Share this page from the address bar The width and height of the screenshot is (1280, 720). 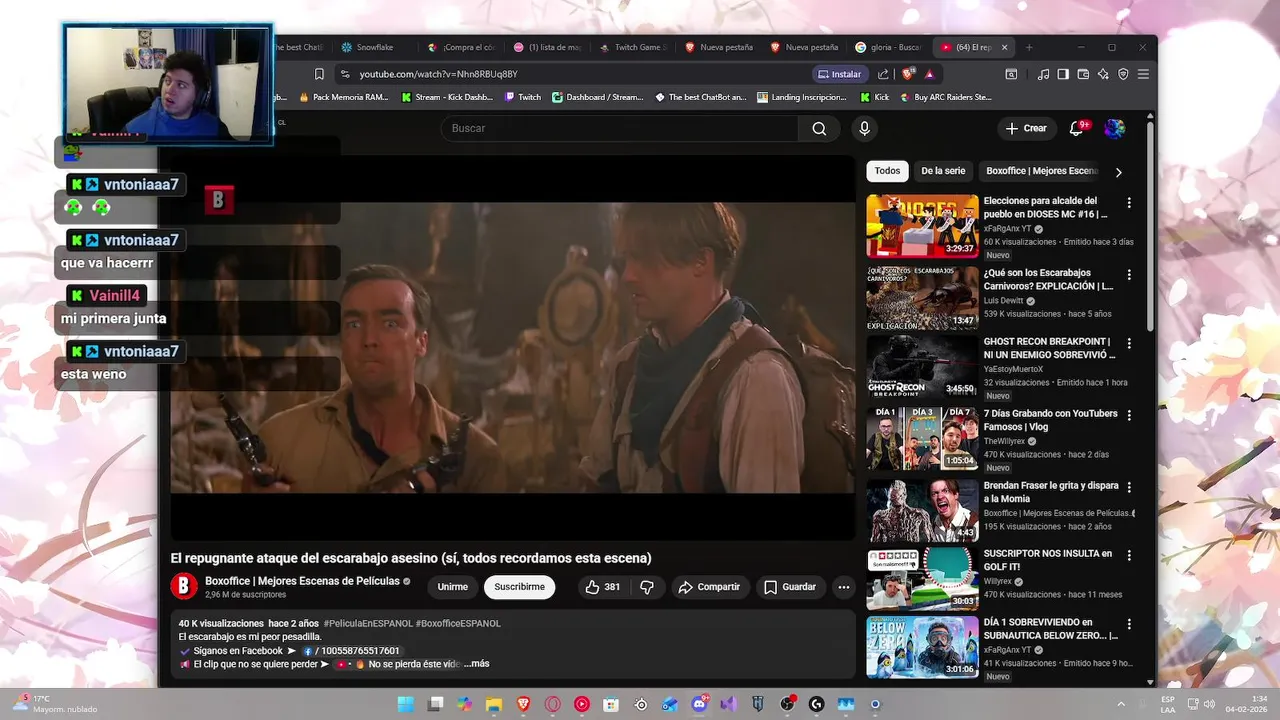(x=883, y=74)
